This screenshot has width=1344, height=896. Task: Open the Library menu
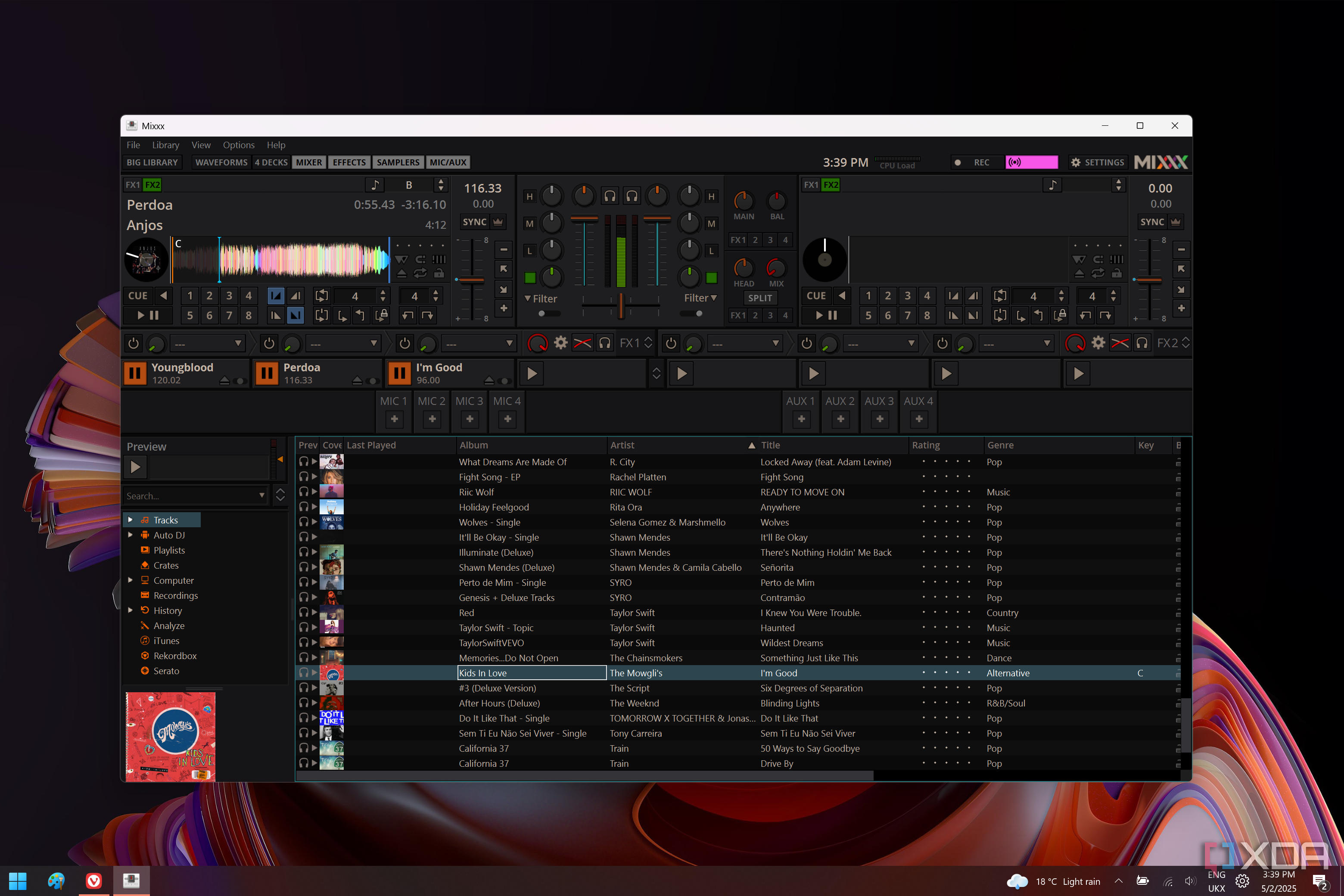(x=166, y=145)
